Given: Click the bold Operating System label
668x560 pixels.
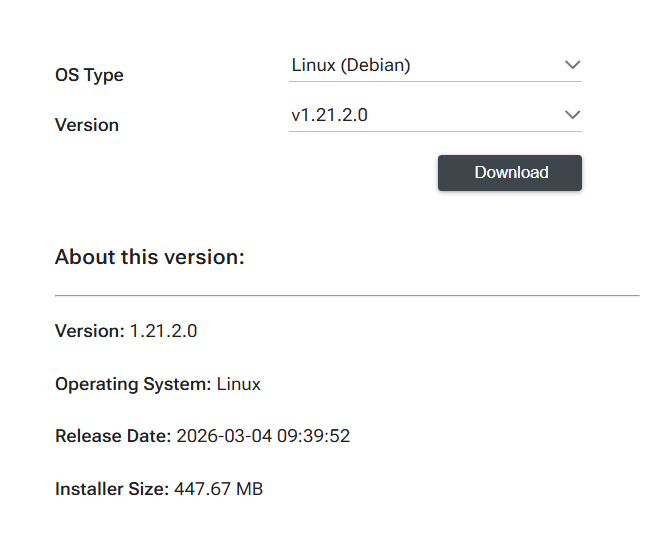Looking at the screenshot, I should (133, 384).
